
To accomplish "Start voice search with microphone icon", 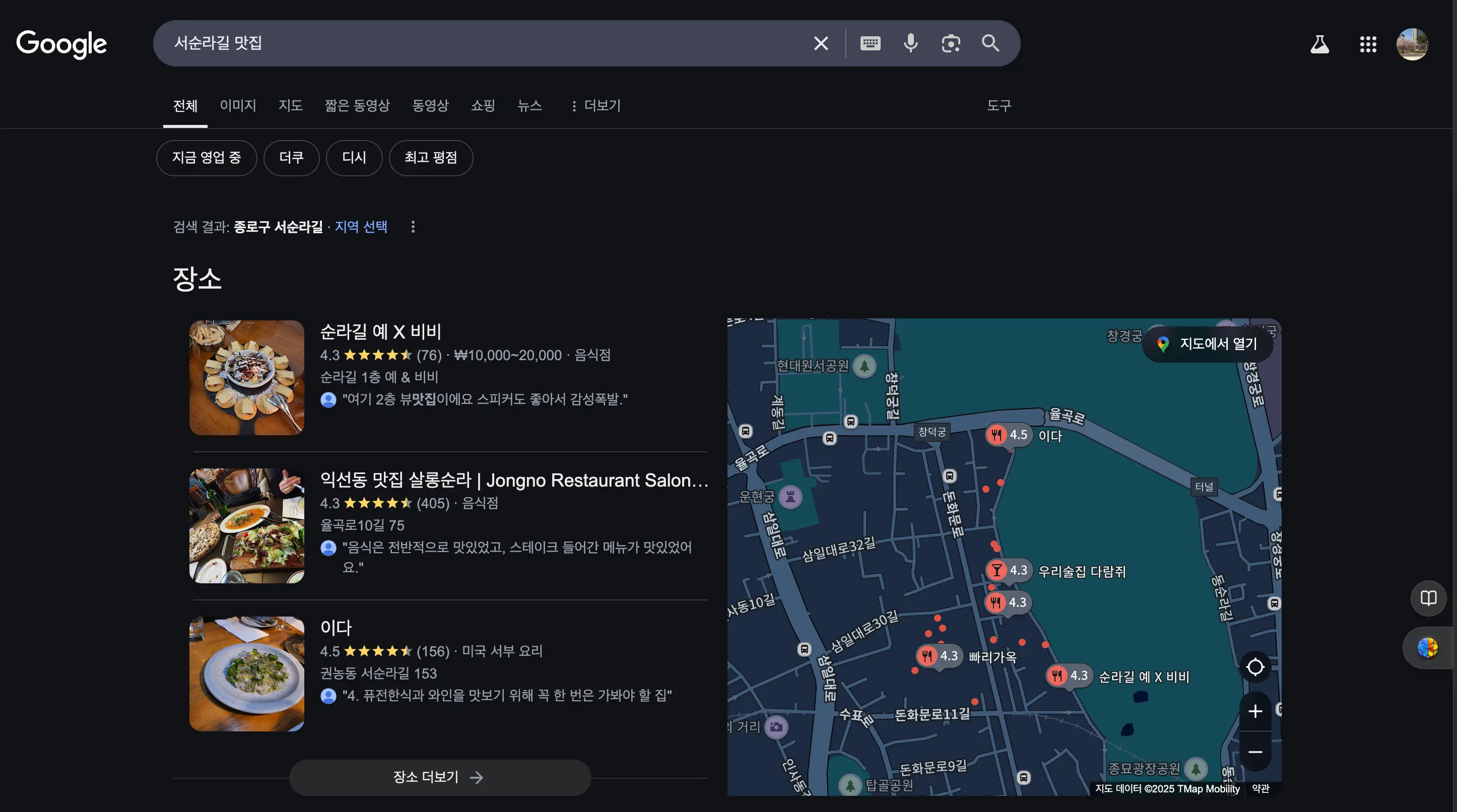I will [911, 43].
